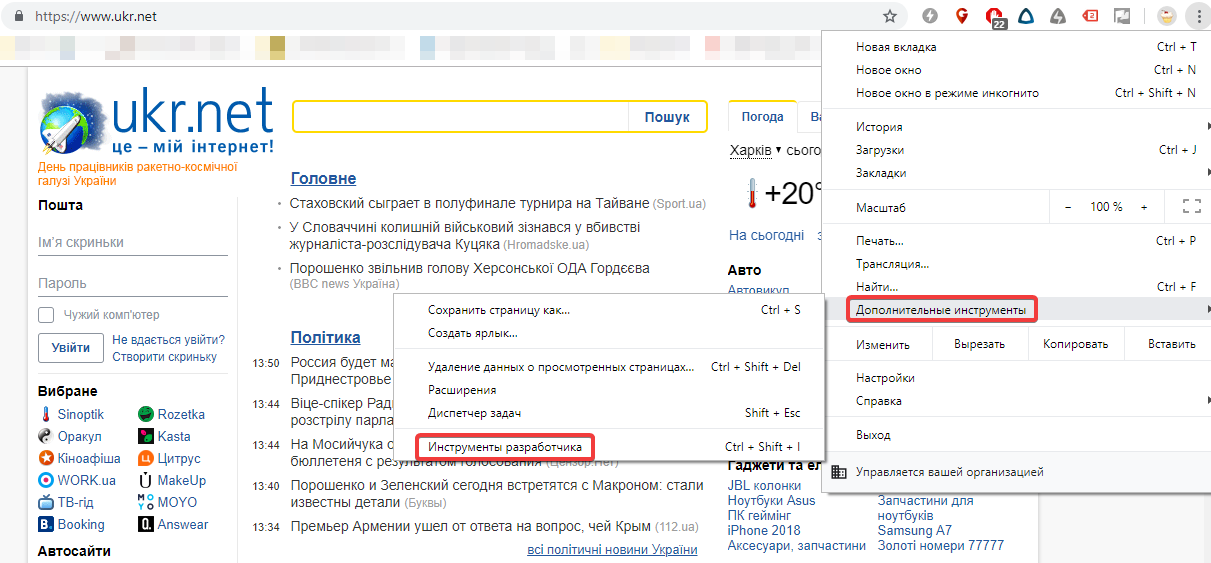Decrease zoom with the minus button
This screenshot has width=1211, height=563.
1068,207
